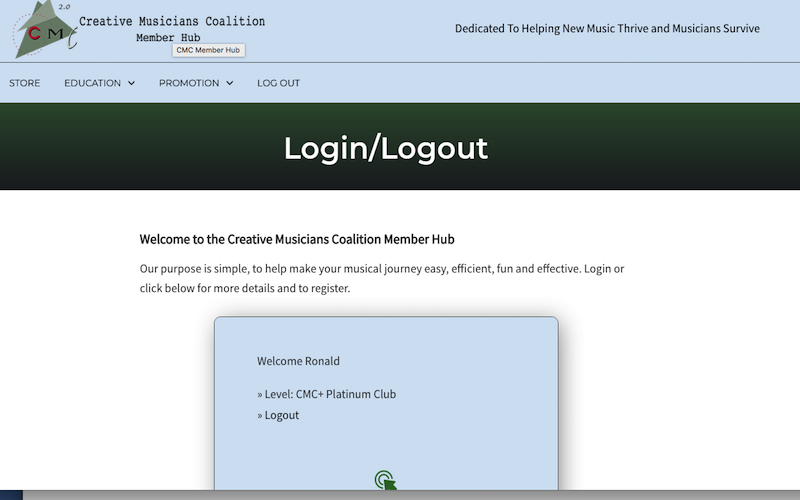
Task: Click the Welcome Ronald greeting text
Action: 298,361
